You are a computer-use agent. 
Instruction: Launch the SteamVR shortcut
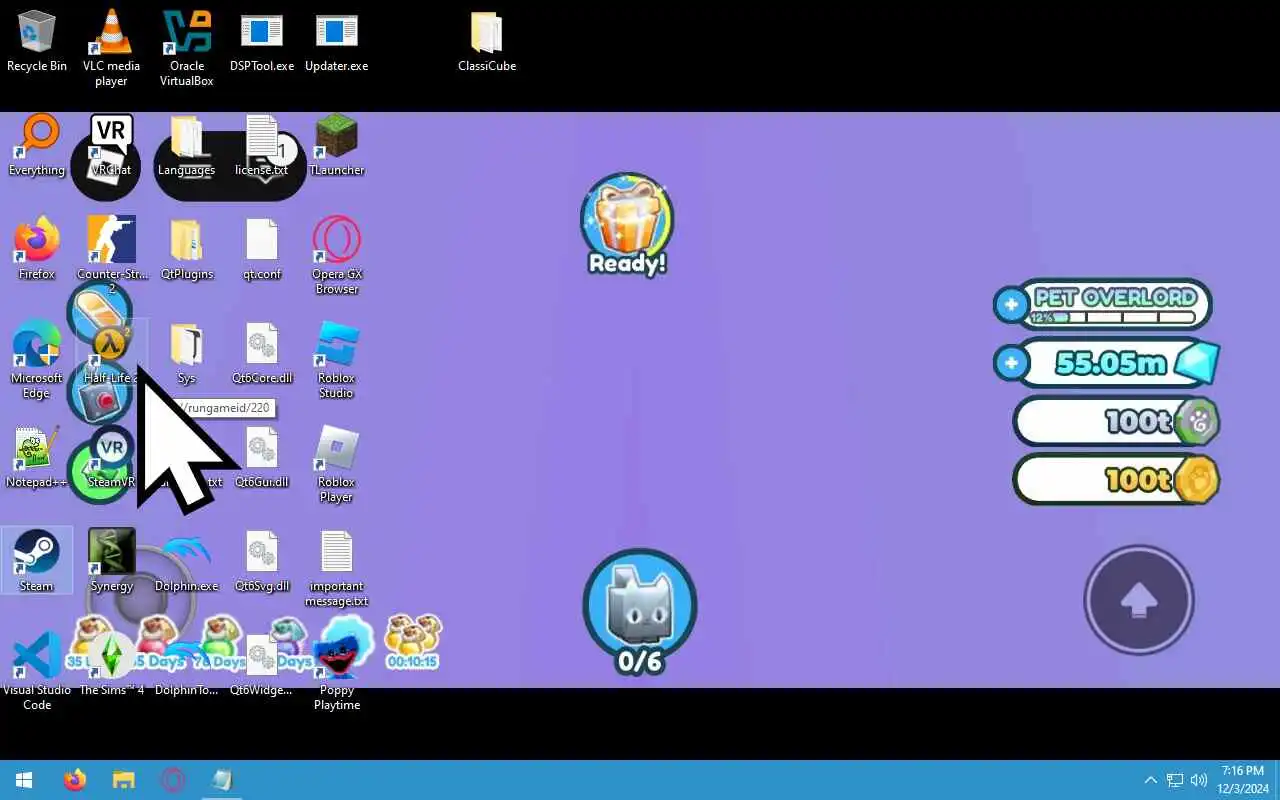[x=111, y=458]
